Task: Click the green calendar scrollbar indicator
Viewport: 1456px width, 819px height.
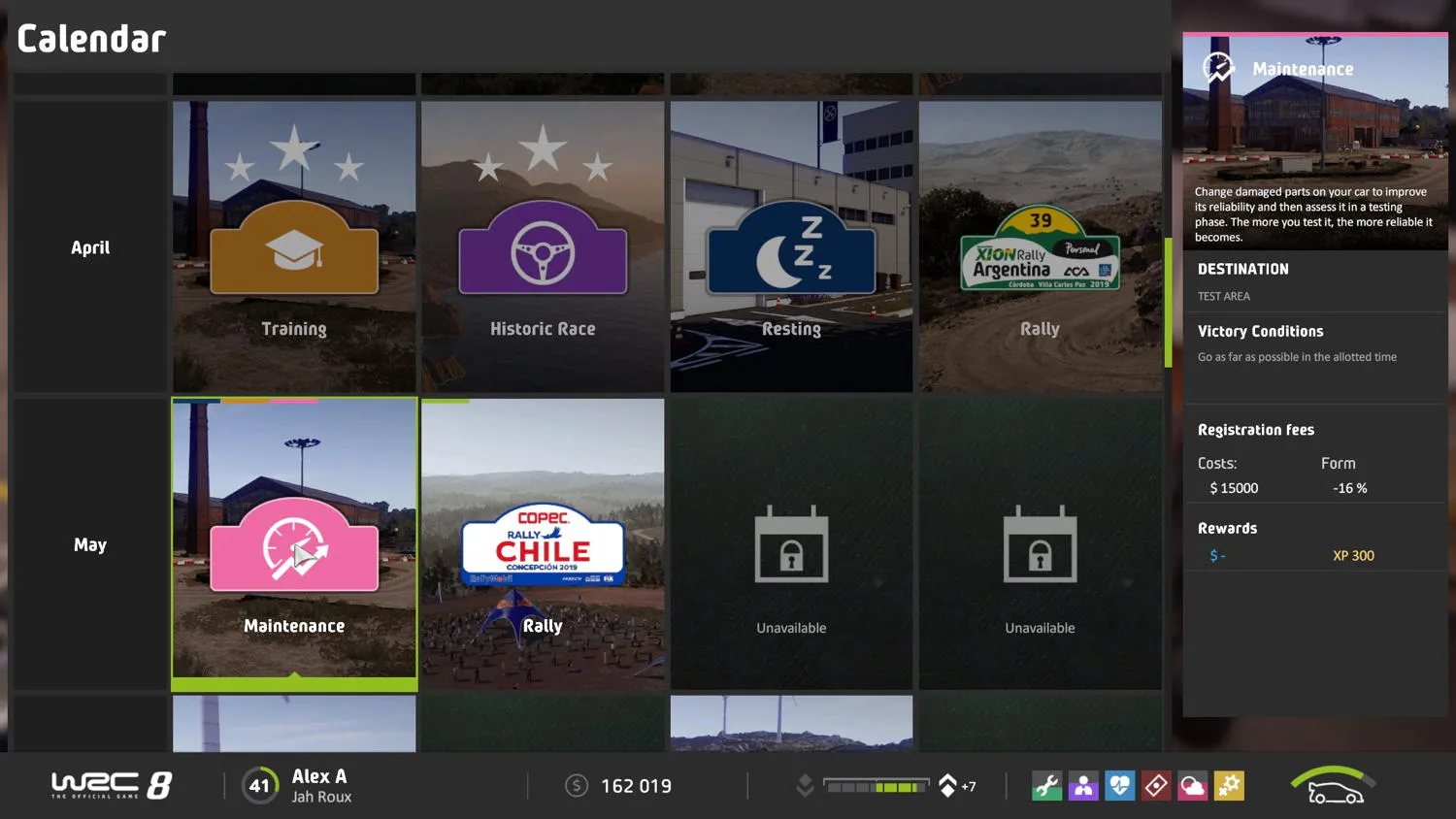Action: (1168, 303)
